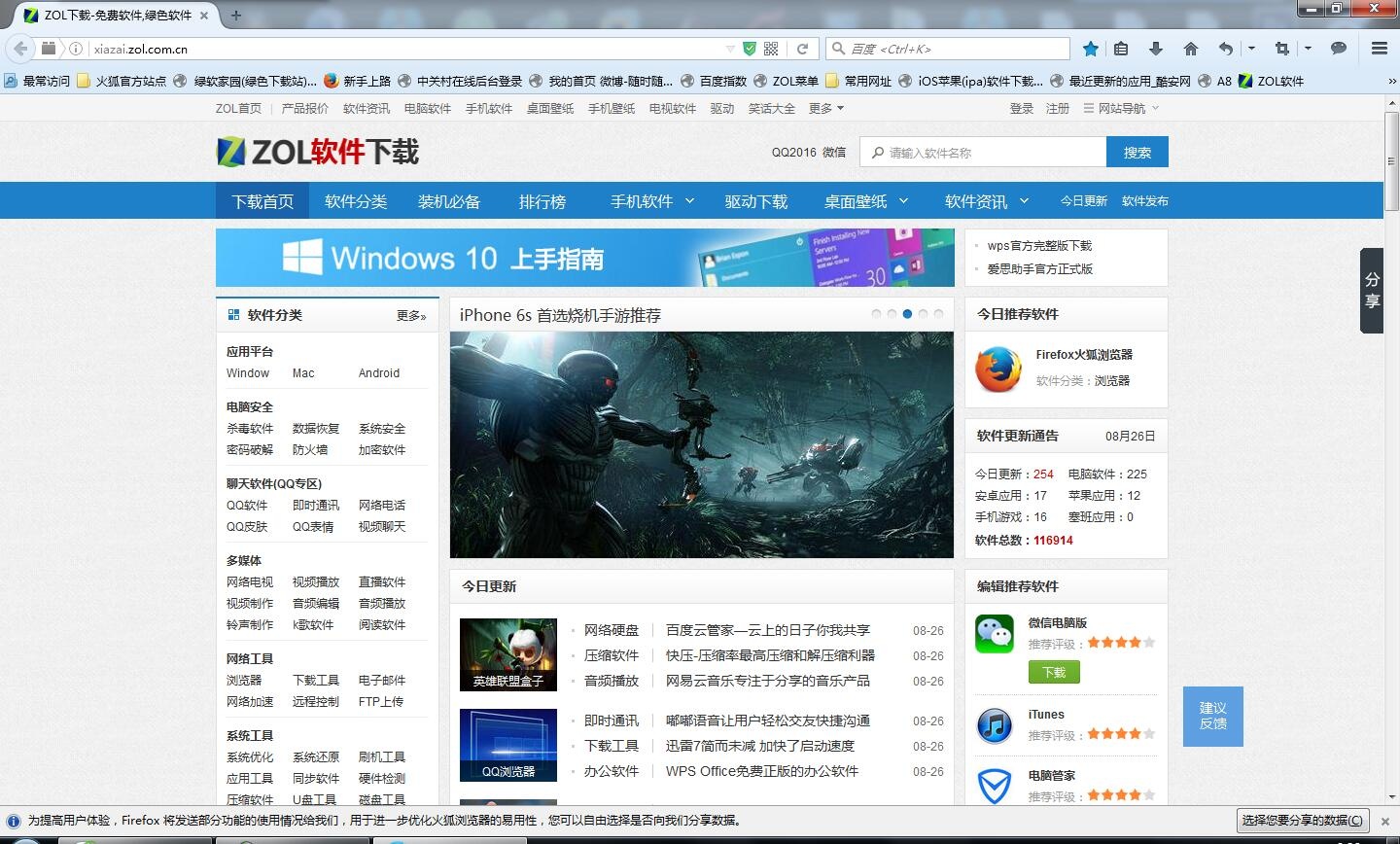The width and height of the screenshot is (1400, 844).
Task: Click the green 下载 button for 微信电脑版
Action: (x=1054, y=672)
